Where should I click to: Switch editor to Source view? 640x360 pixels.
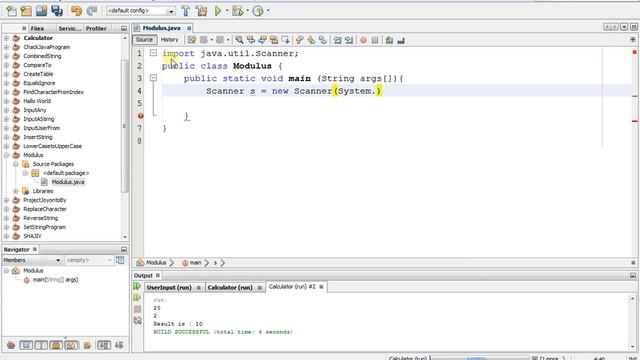point(144,40)
